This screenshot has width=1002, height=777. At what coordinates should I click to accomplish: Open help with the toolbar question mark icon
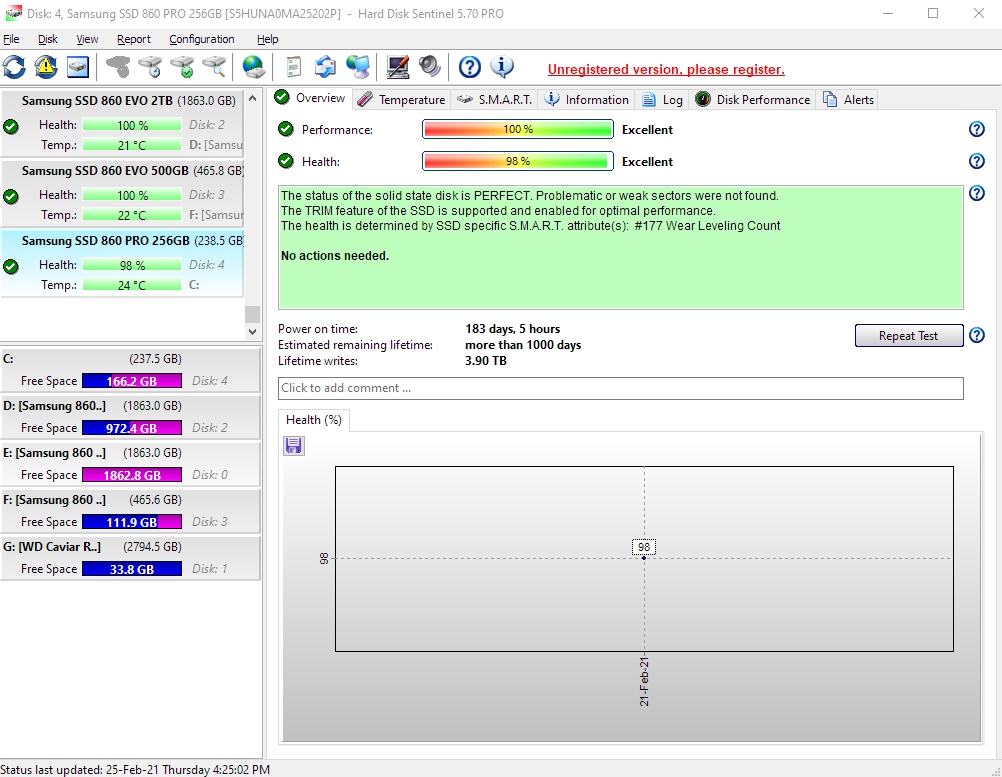(x=470, y=67)
